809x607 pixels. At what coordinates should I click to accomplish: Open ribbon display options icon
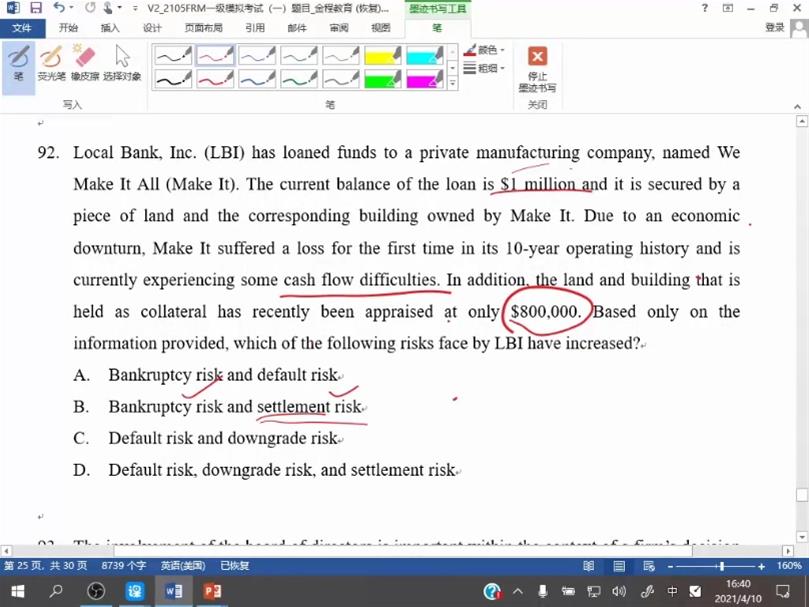point(727,8)
